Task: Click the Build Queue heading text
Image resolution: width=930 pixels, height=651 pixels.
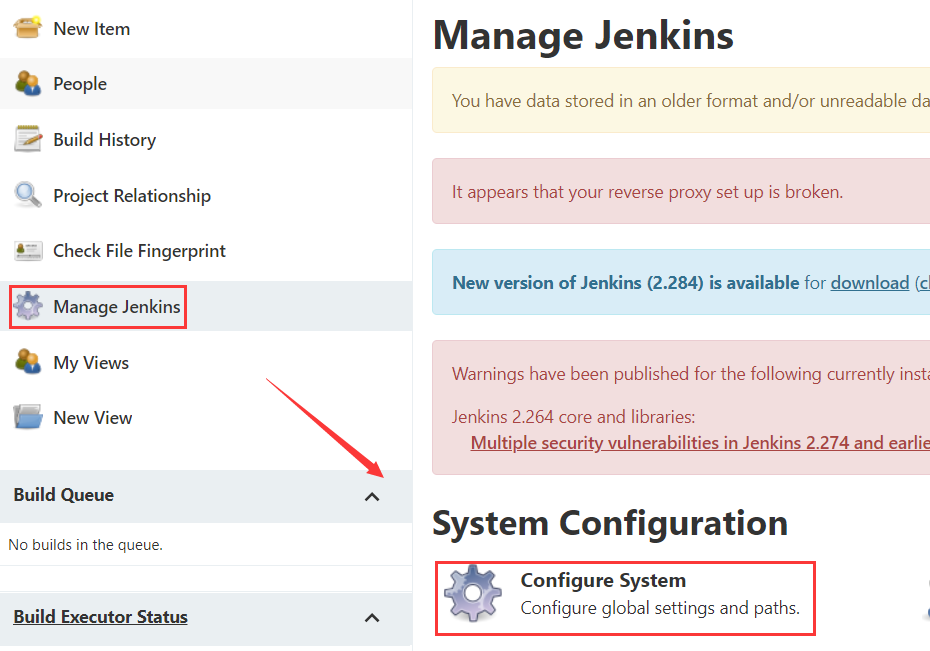Action: [x=64, y=494]
